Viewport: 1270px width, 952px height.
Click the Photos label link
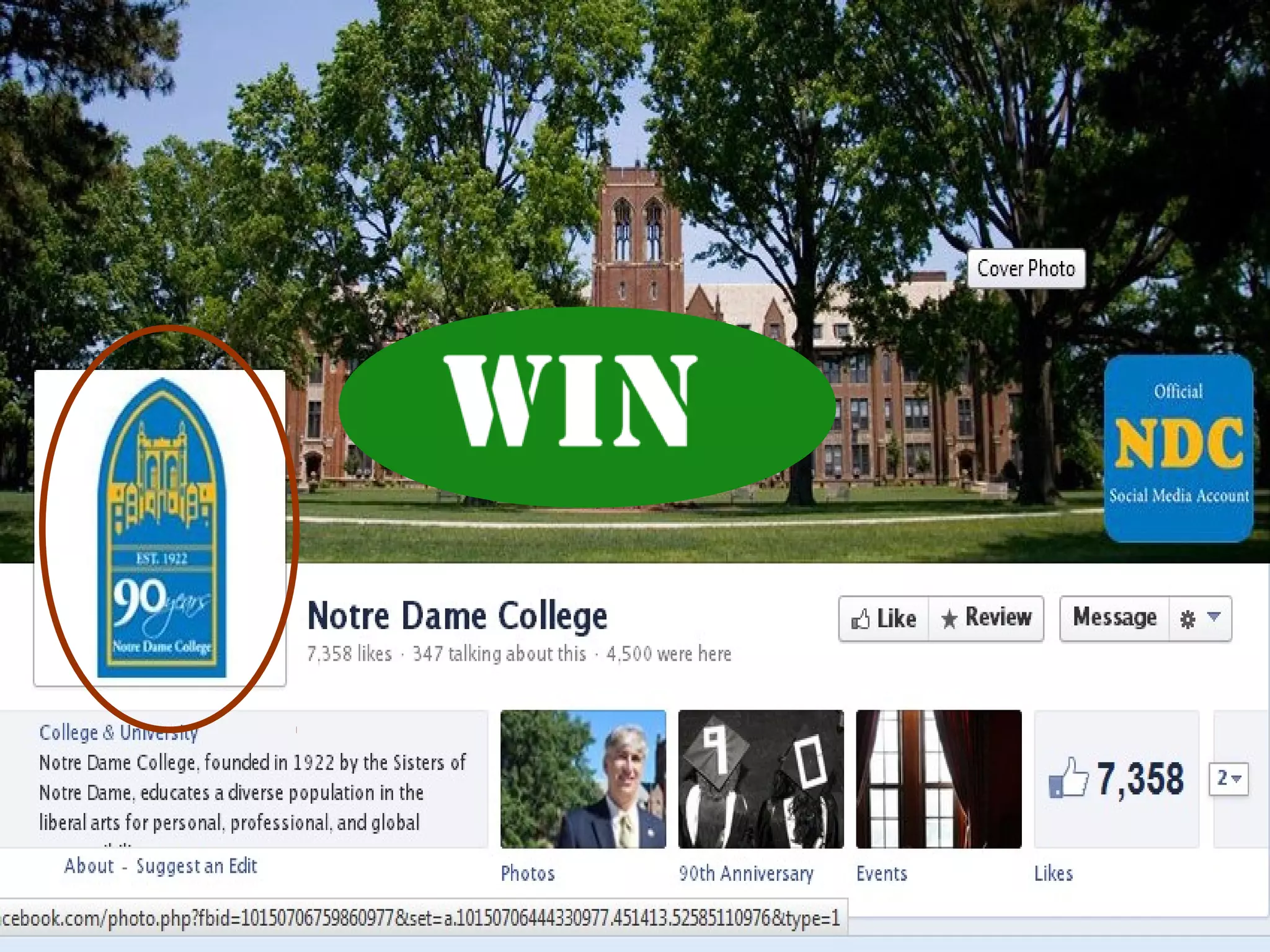click(x=528, y=873)
